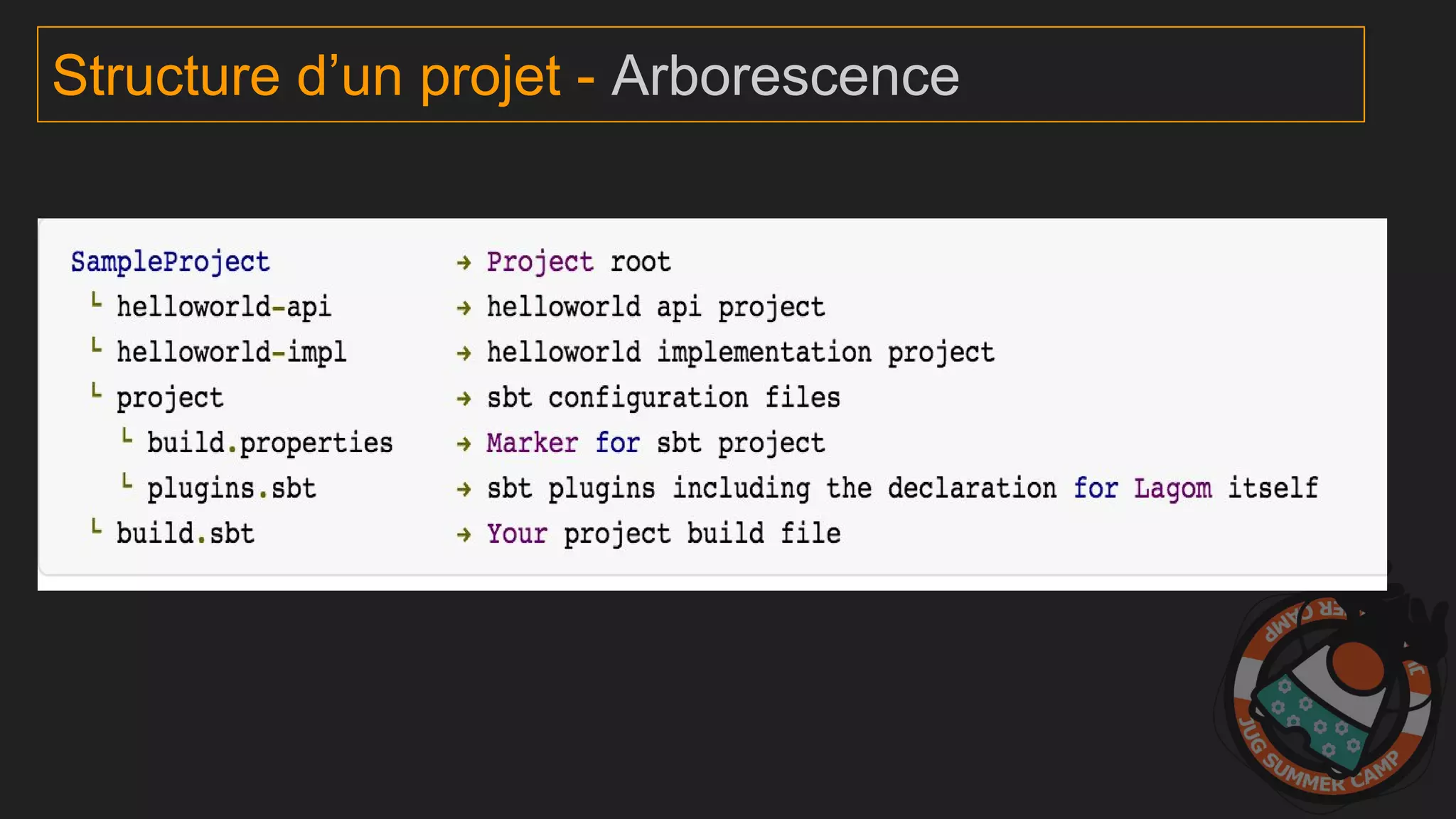Click the build.sbt file name

185,533
